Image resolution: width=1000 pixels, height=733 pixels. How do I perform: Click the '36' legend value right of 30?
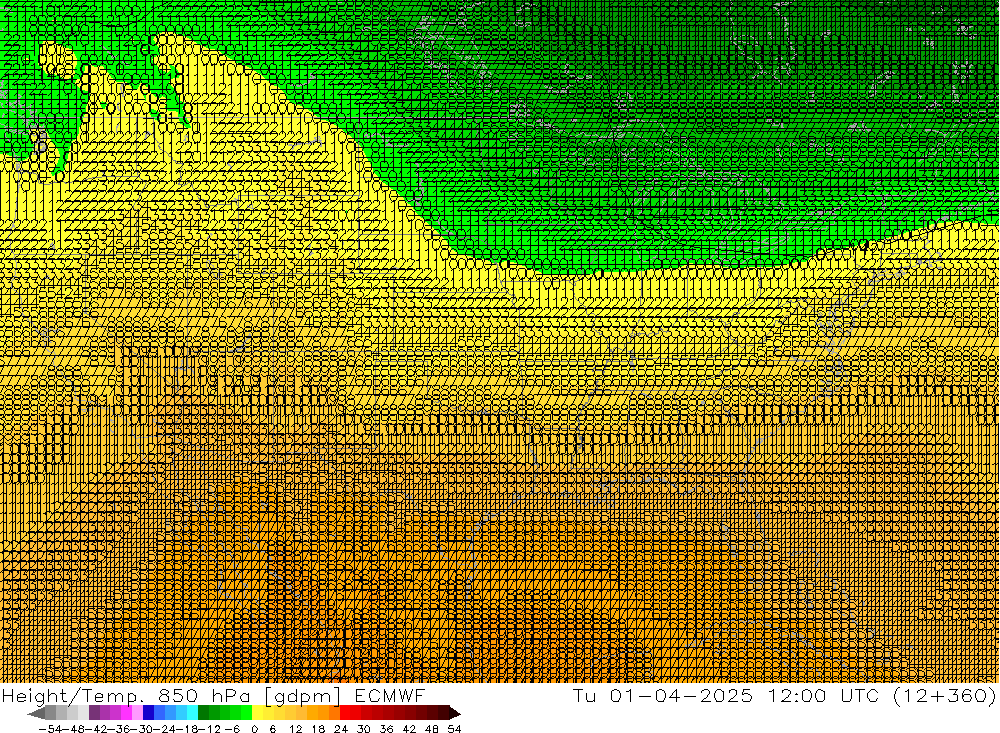click(386, 729)
